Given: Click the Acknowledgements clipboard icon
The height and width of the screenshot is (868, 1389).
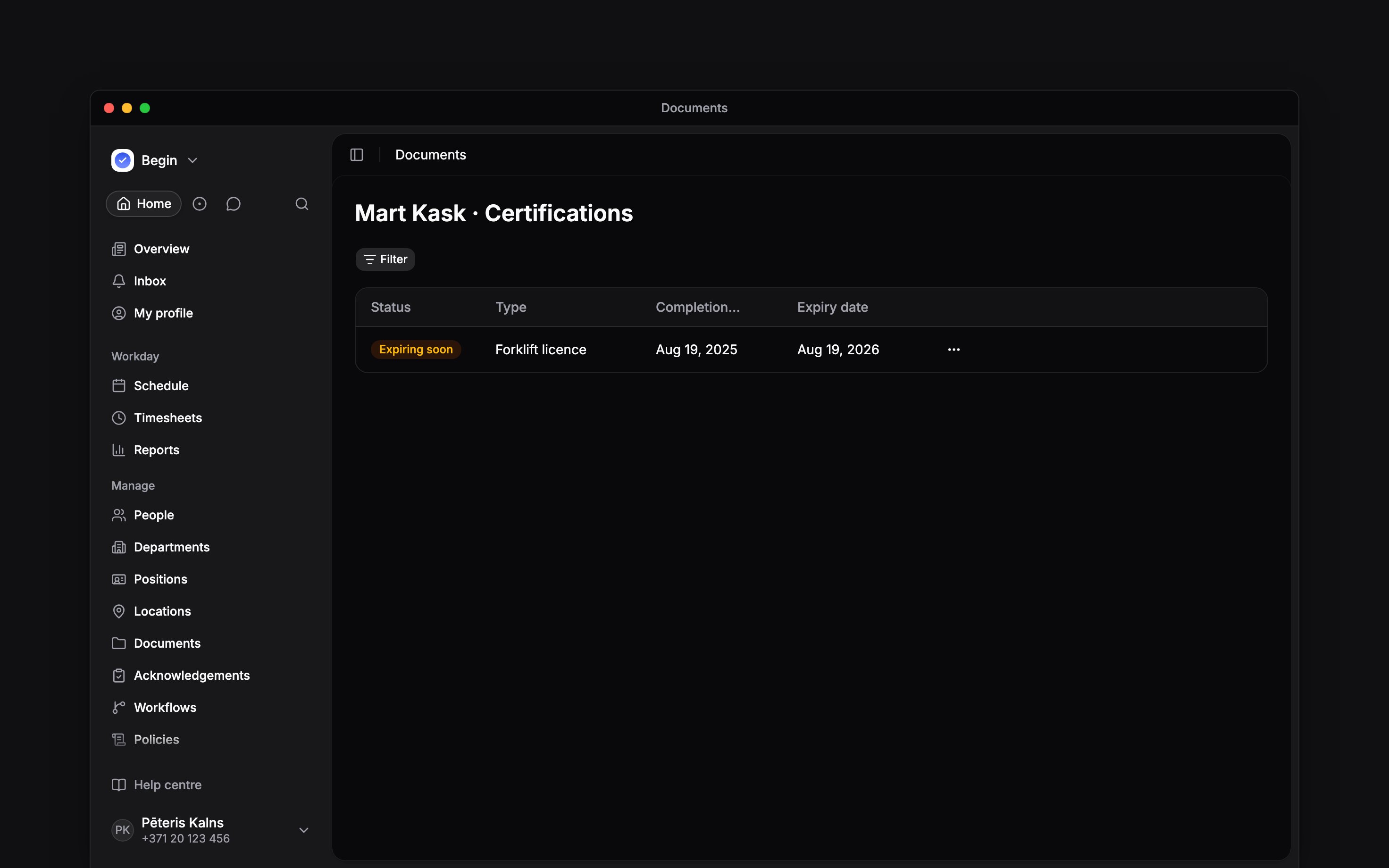Looking at the screenshot, I should point(119,676).
